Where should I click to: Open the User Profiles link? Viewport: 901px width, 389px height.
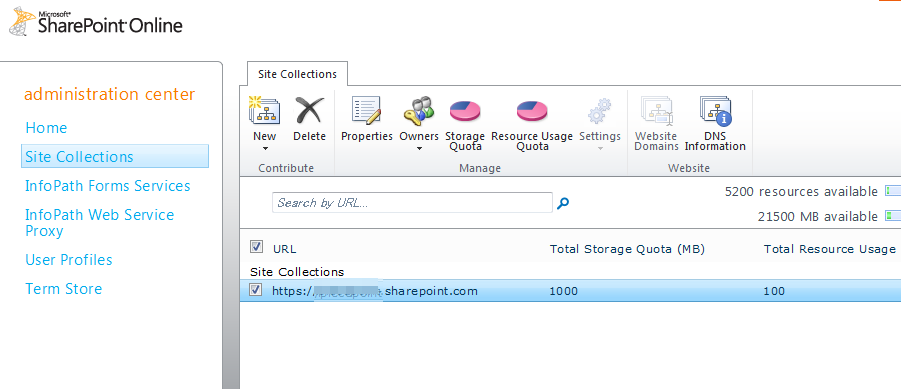click(x=68, y=260)
